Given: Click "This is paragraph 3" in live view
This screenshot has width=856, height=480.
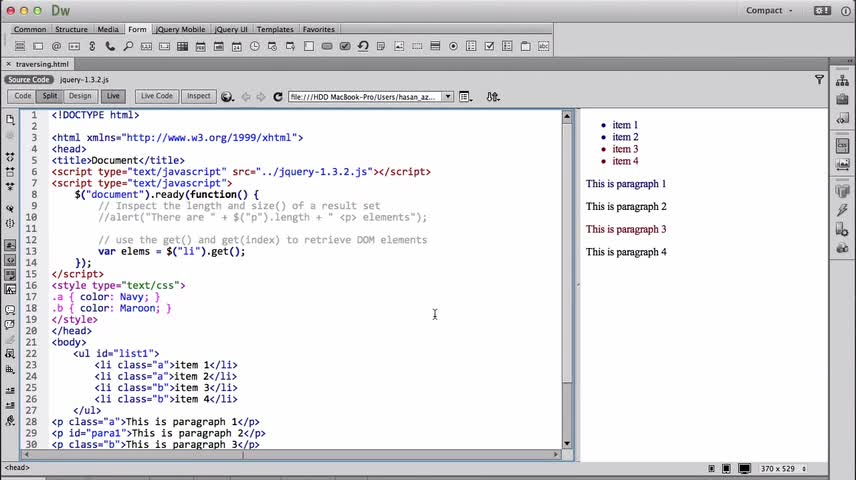Looking at the screenshot, I should (626, 229).
